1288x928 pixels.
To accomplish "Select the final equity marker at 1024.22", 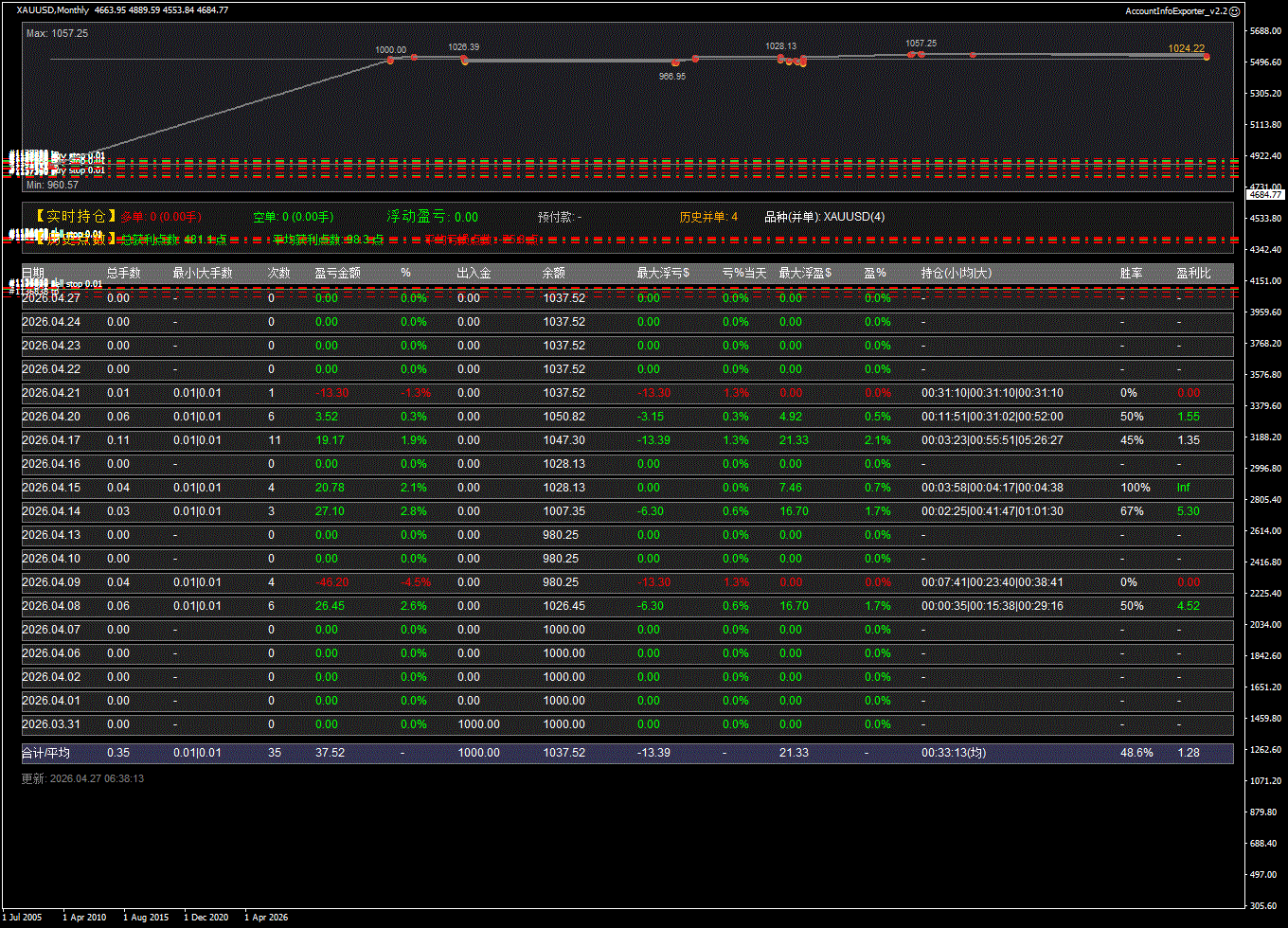I will [x=1207, y=57].
